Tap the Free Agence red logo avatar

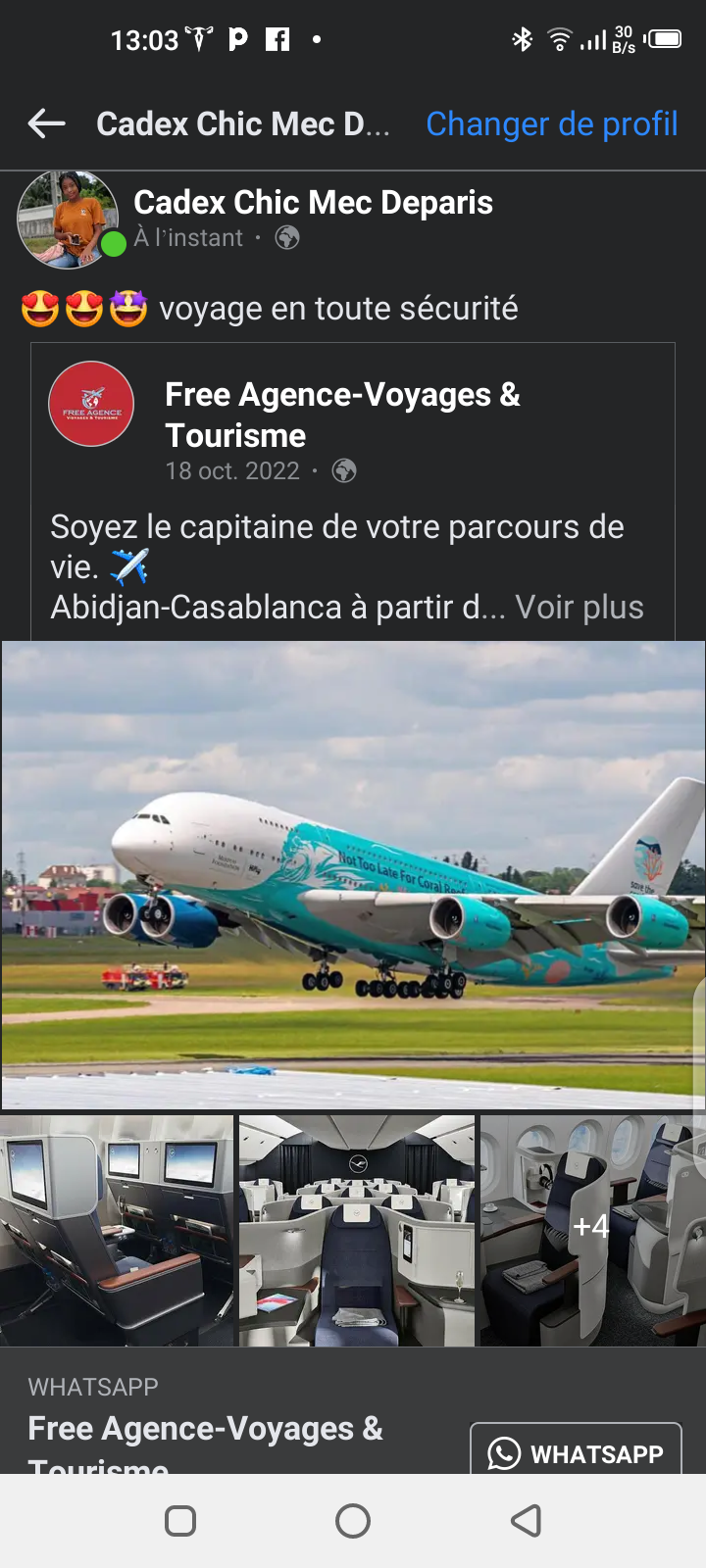click(91, 404)
